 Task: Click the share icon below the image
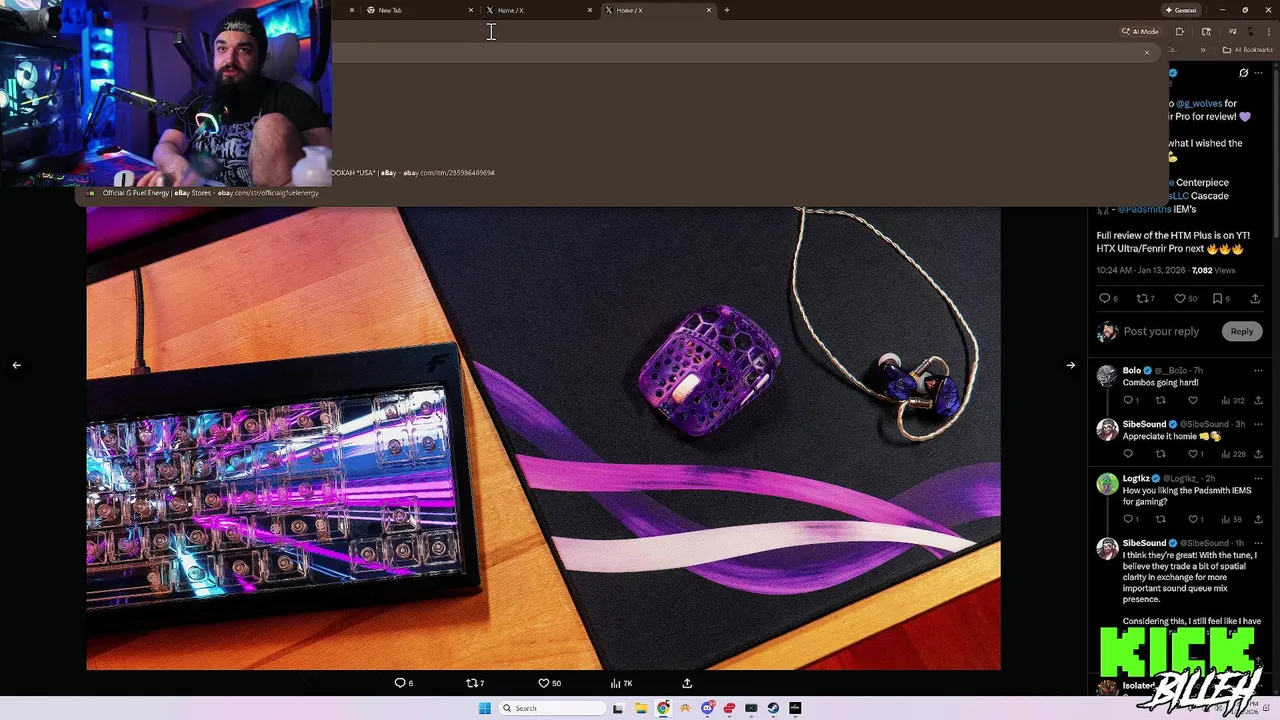coord(687,683)
